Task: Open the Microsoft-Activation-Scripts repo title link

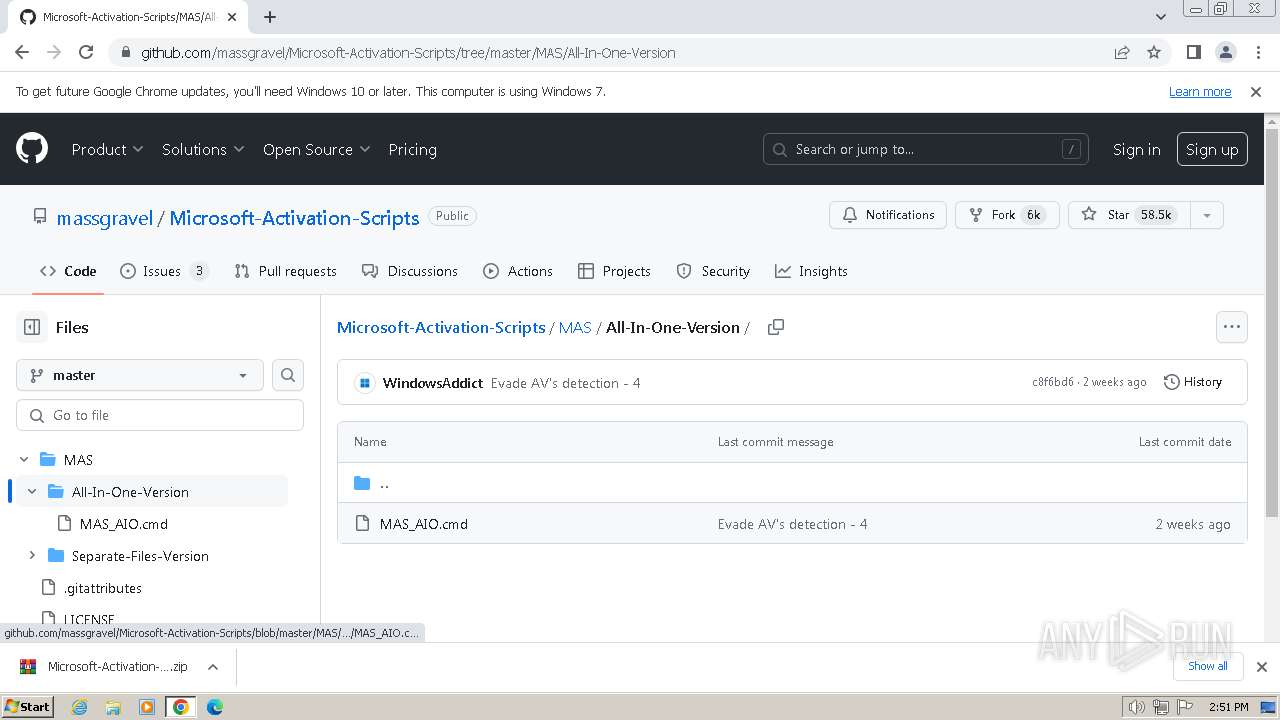Action: 294,218
